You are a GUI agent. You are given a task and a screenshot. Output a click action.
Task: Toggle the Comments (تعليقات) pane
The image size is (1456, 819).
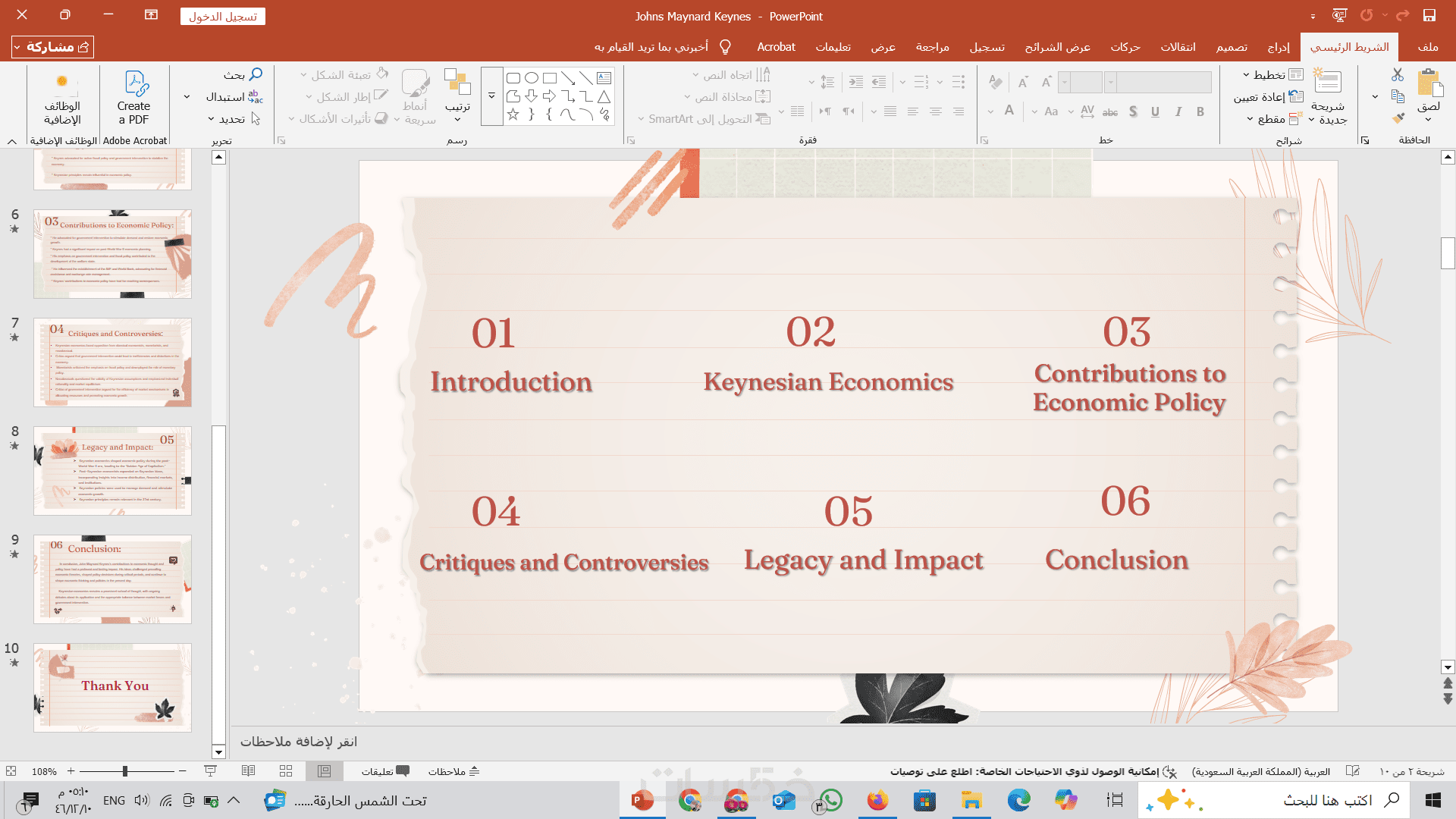[385, 771]
